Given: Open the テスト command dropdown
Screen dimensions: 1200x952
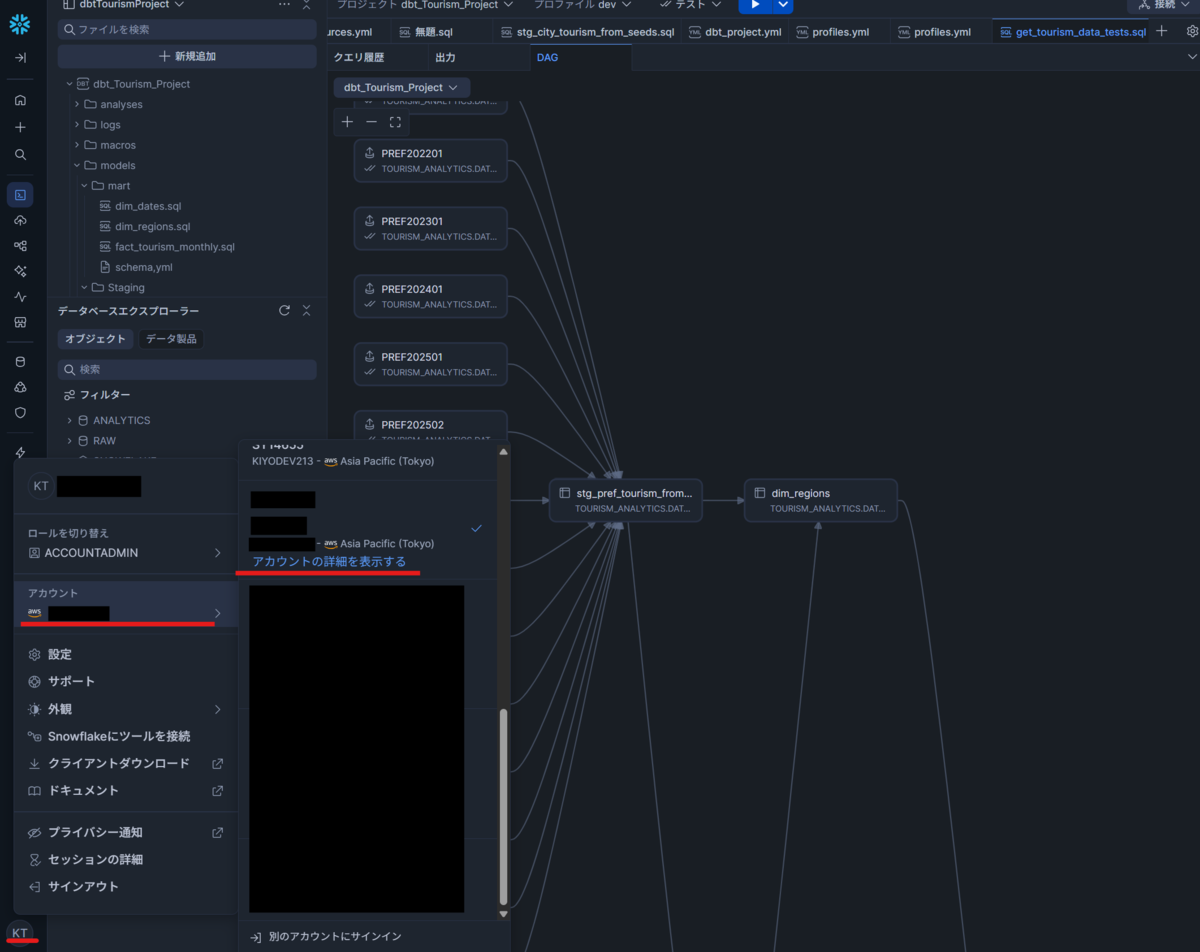Looking at the screenshot, I should (692, 5).
